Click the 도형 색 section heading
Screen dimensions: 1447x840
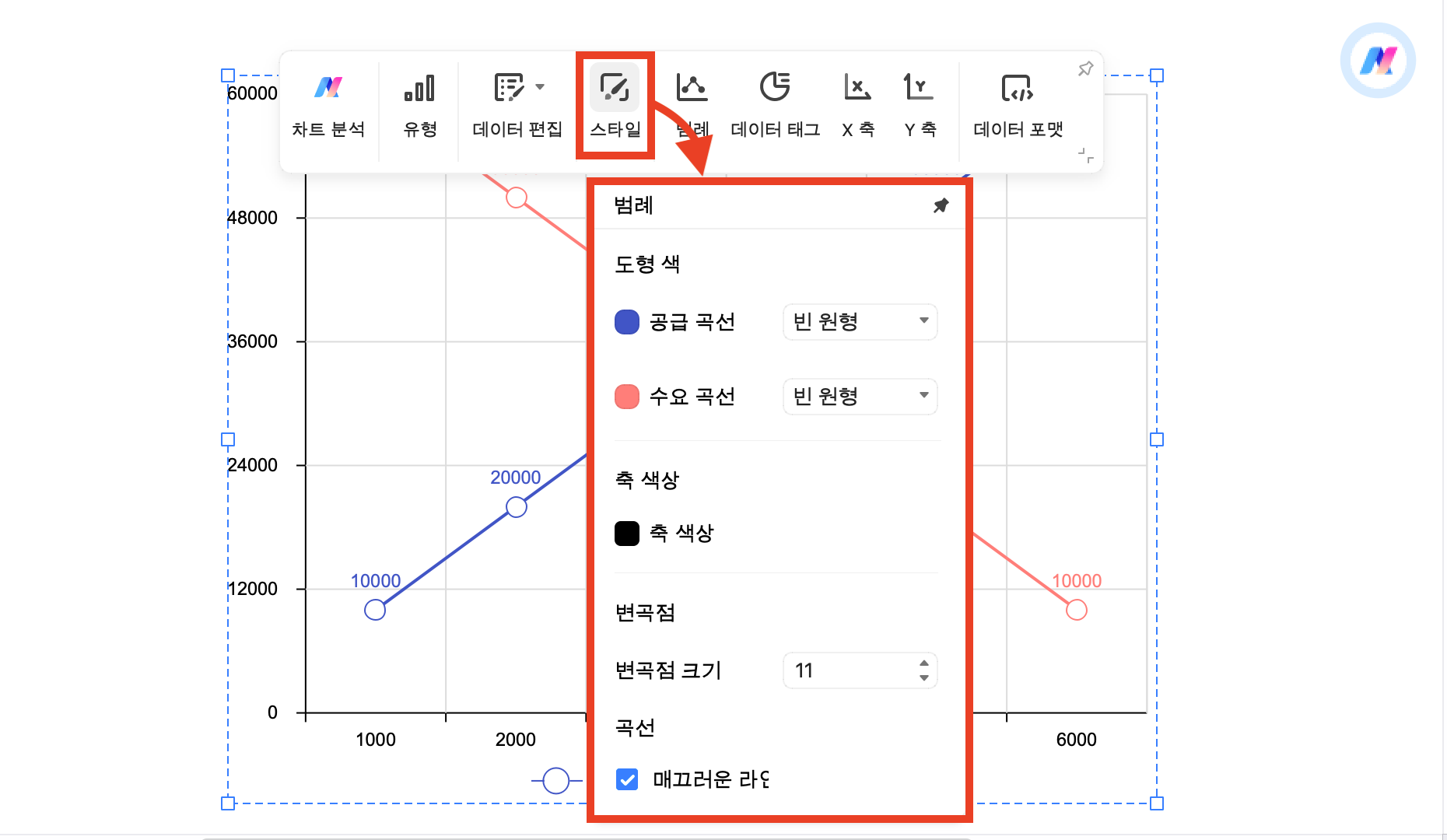[x=647, y=264]
